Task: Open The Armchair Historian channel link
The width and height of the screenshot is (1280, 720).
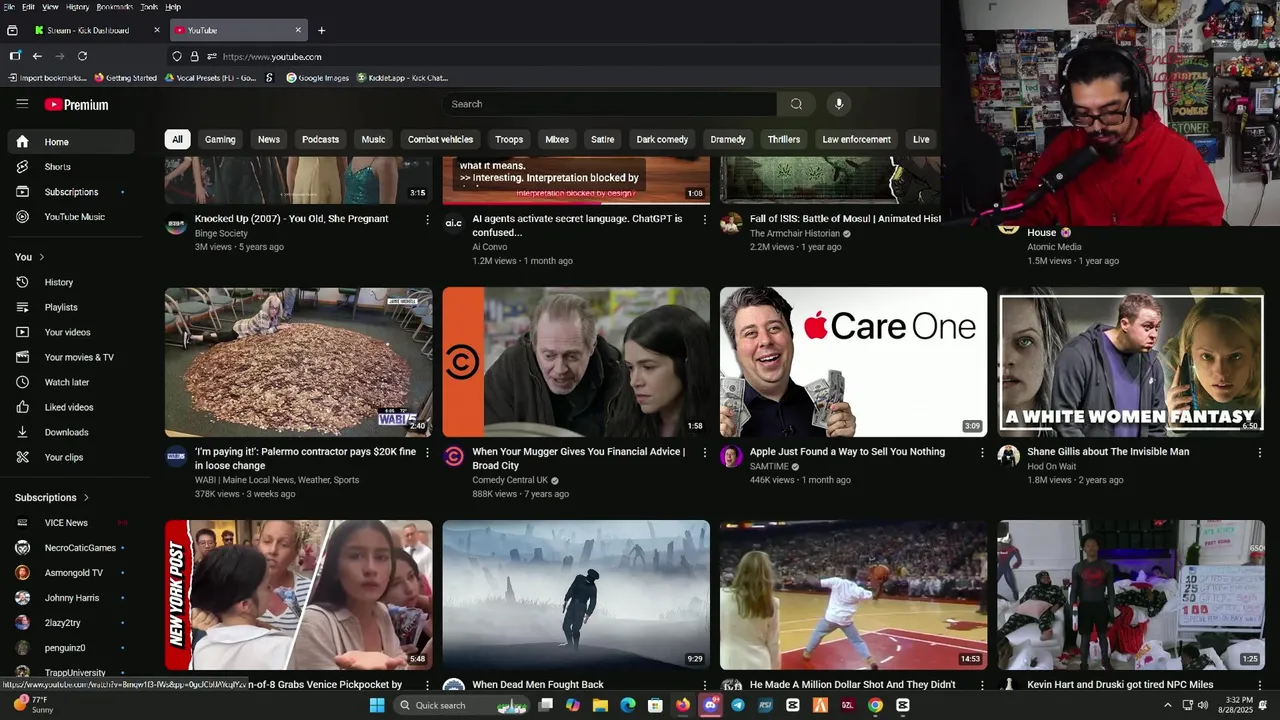Action: point(794,233)
